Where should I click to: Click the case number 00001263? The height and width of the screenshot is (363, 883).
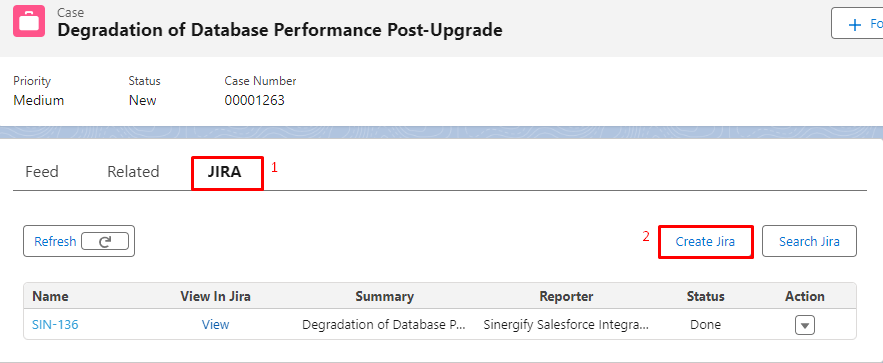tap(255, 101)
